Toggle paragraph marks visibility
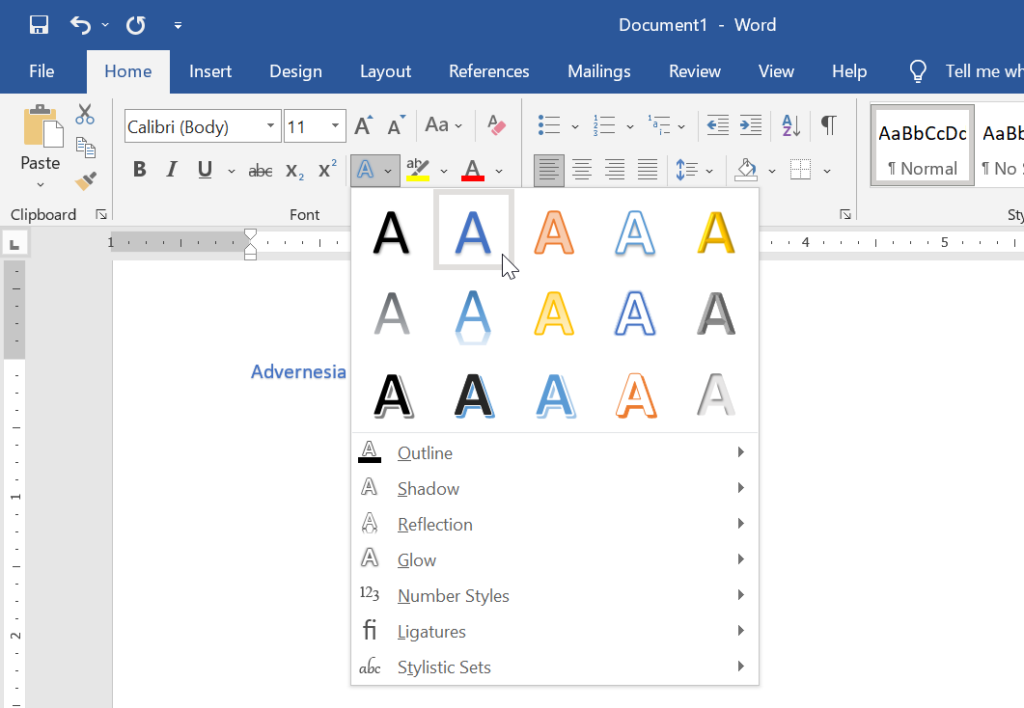 pos(828,126)
